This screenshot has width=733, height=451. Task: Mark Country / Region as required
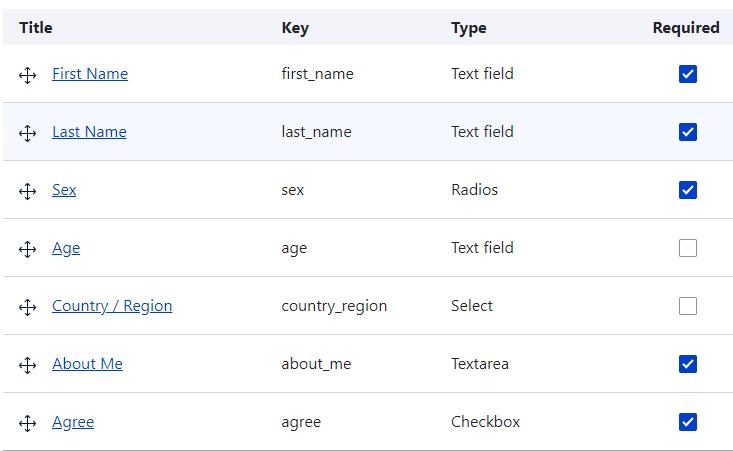(688, 306)
